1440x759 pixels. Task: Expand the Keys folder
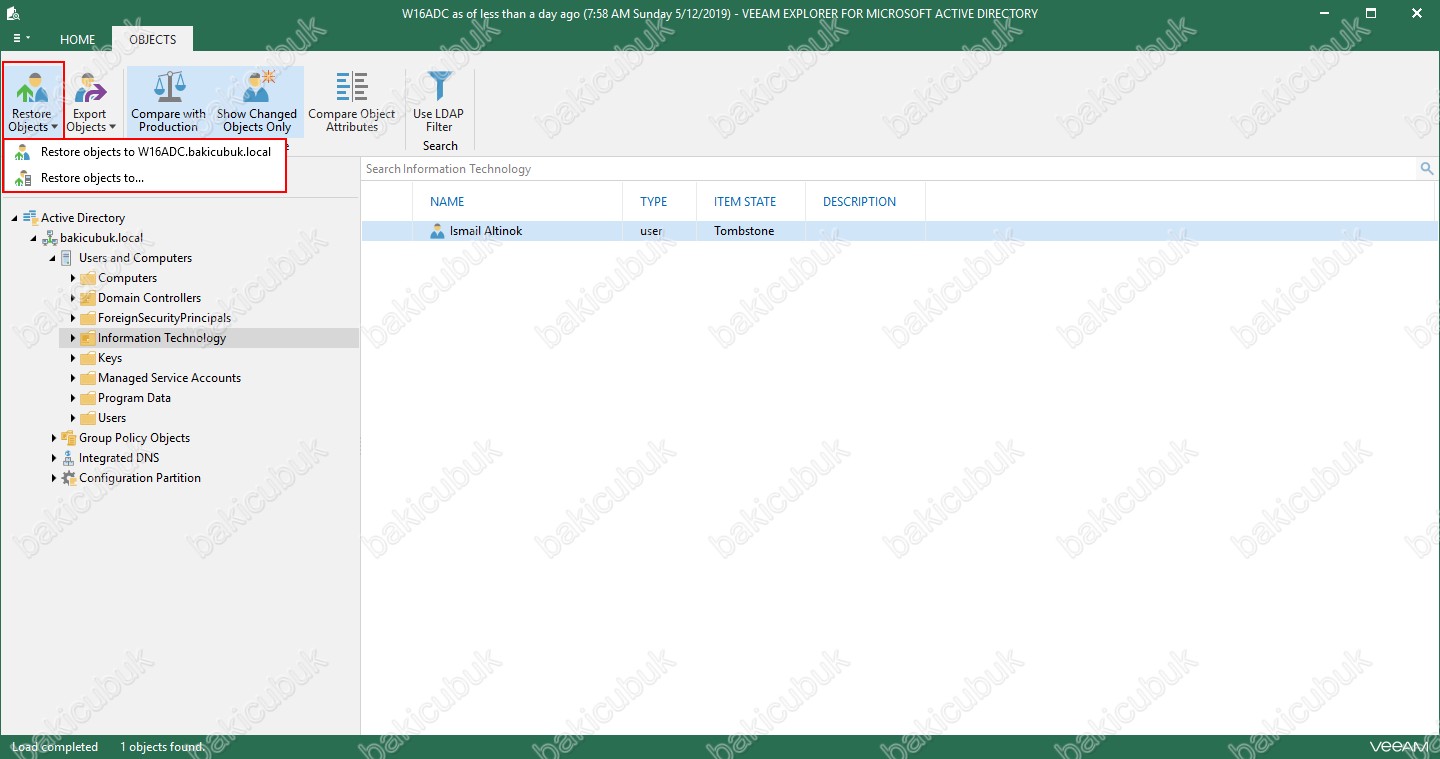pyautogui.click(x=72, y=358)
